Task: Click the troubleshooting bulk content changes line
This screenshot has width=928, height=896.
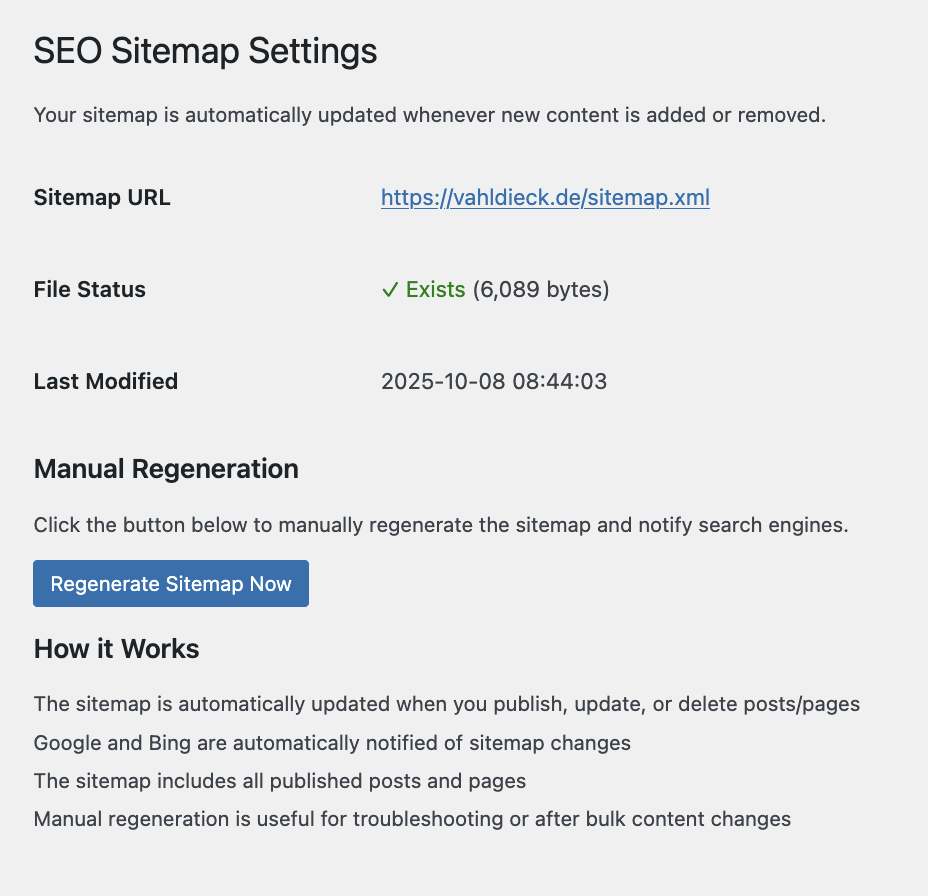Action: (x=412, y=818)
